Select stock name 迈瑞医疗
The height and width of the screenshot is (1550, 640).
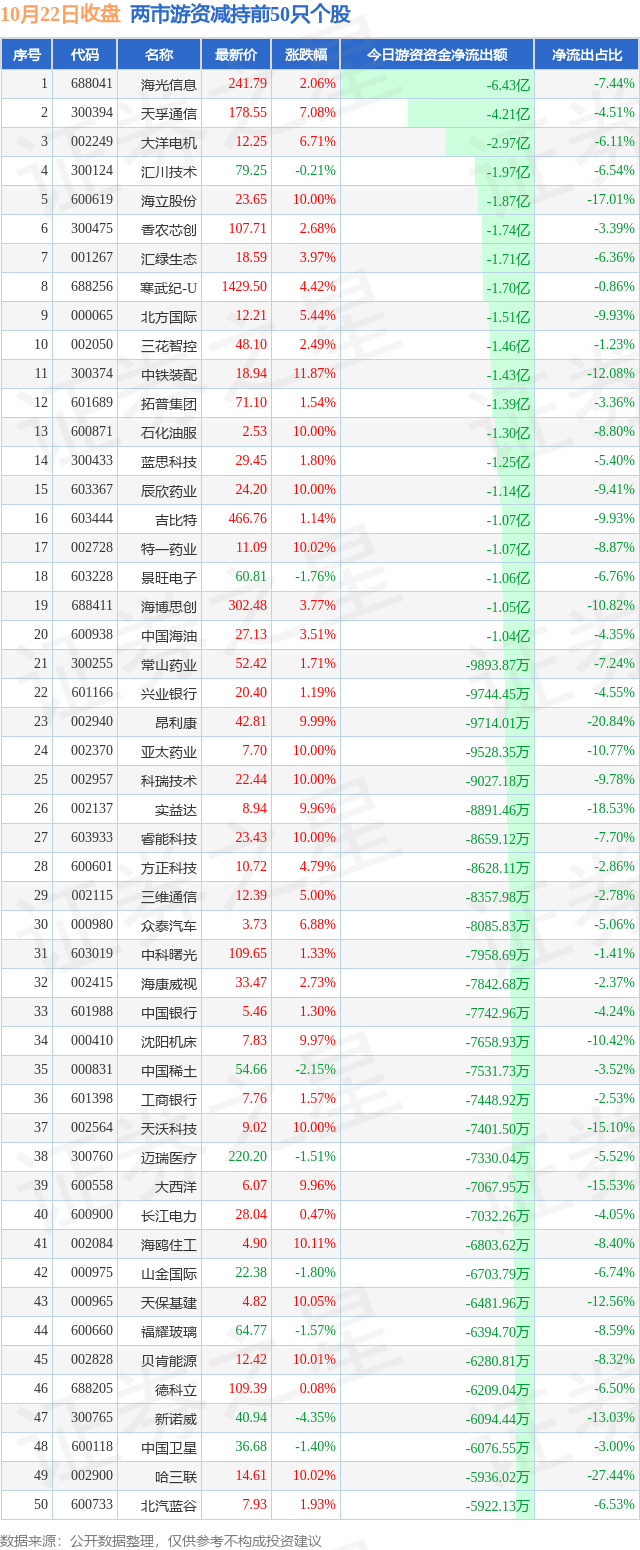tap(170, 1157)
